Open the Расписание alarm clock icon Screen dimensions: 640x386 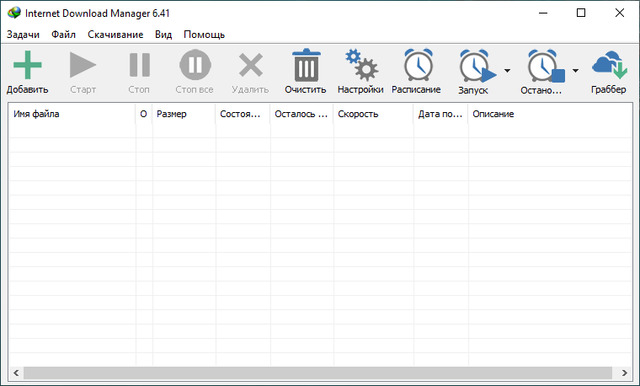pyautogui.click(x=418, y=64)
